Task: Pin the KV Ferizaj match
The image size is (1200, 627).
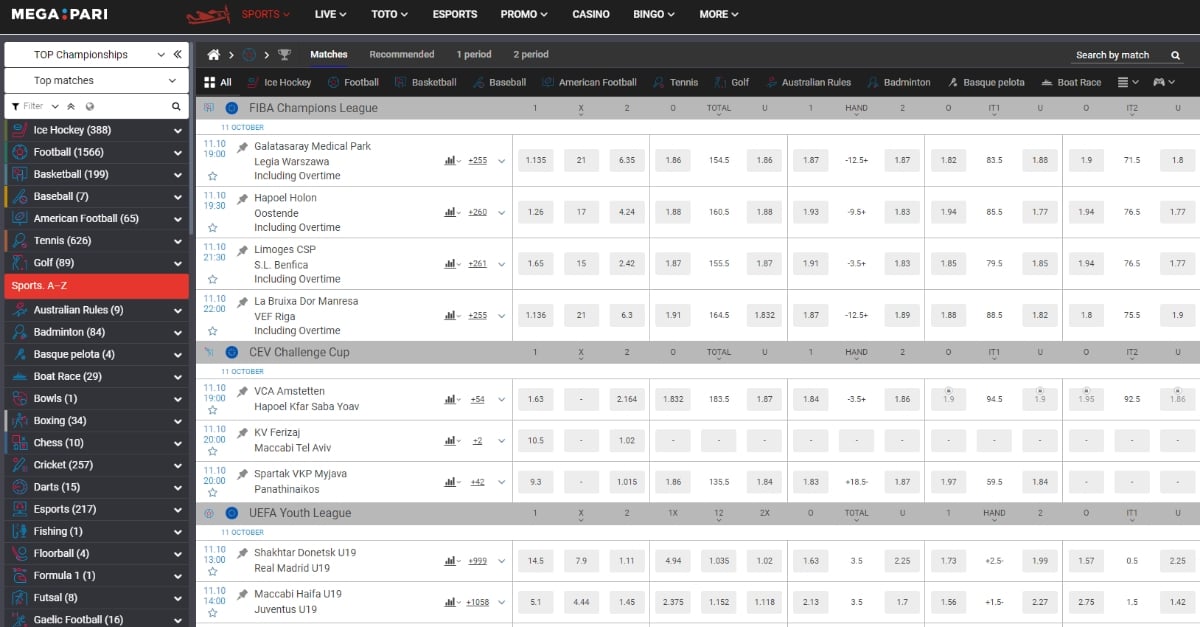Action: 242,433
